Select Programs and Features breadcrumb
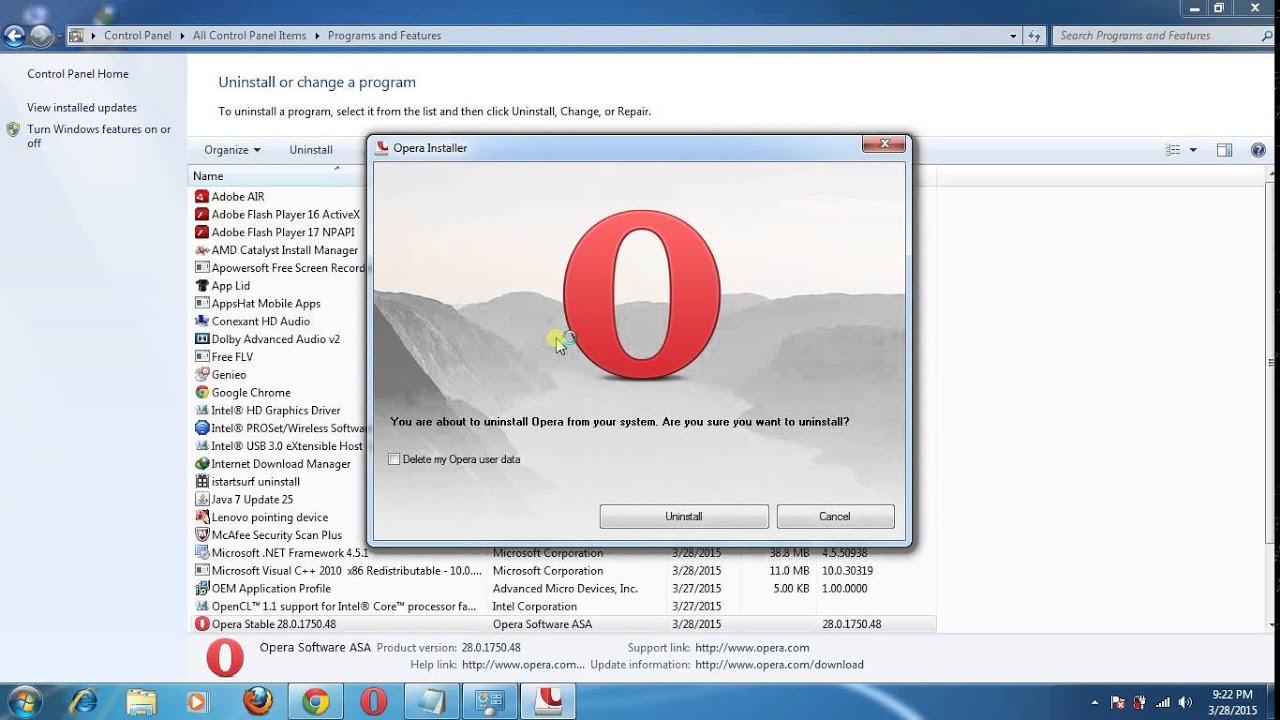 coord(384,36)
